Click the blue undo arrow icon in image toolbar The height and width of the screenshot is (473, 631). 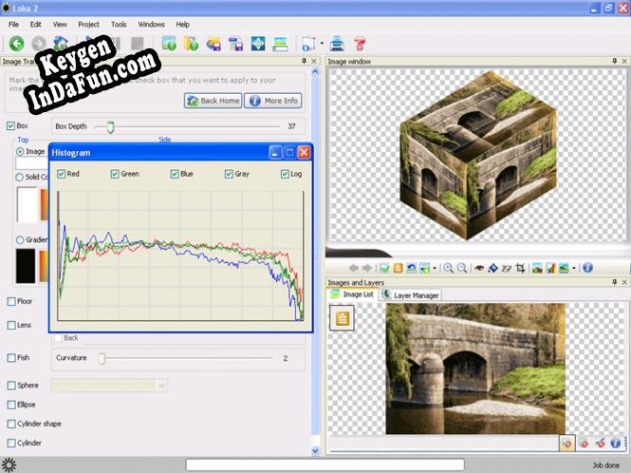411,268
